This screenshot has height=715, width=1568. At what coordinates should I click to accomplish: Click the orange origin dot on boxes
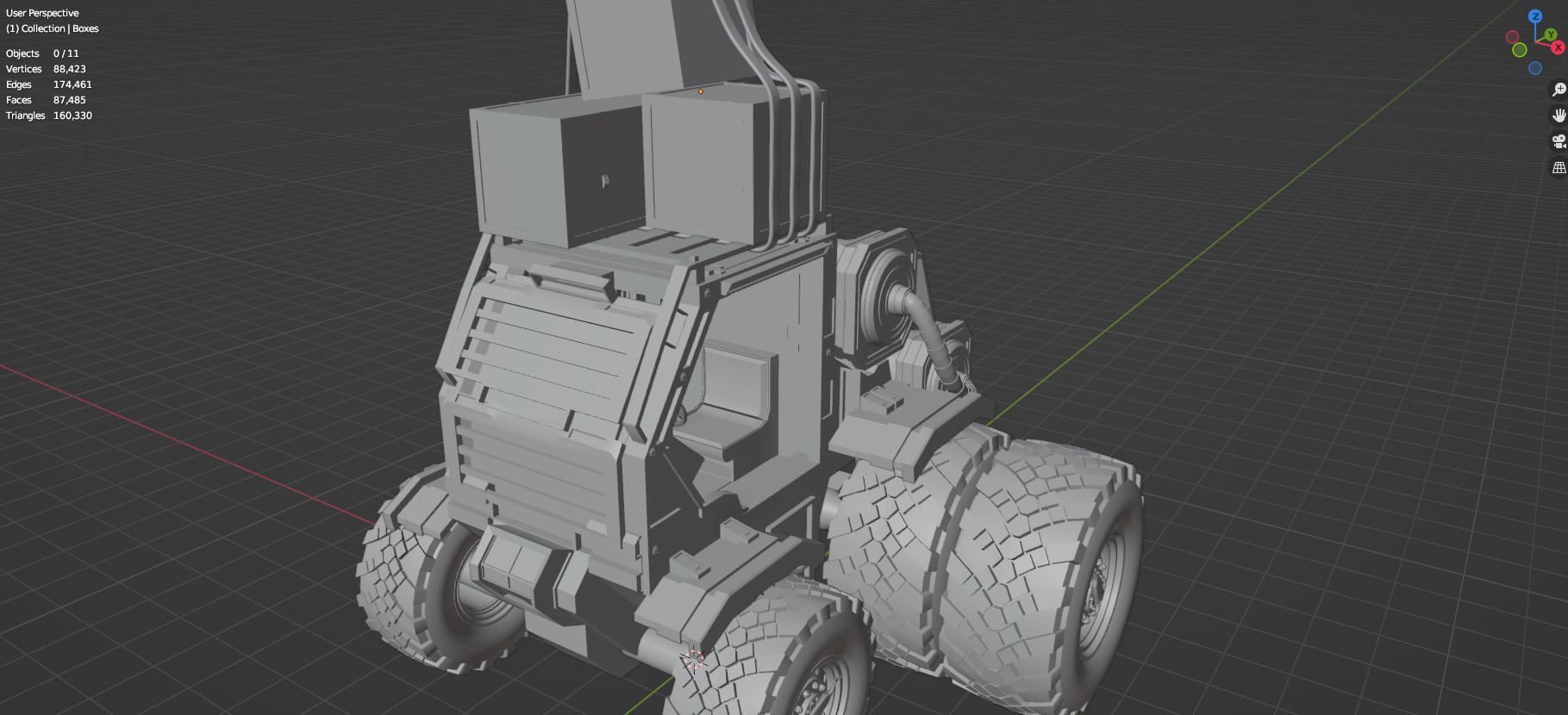pyautogui.click(x=701, y=90)
